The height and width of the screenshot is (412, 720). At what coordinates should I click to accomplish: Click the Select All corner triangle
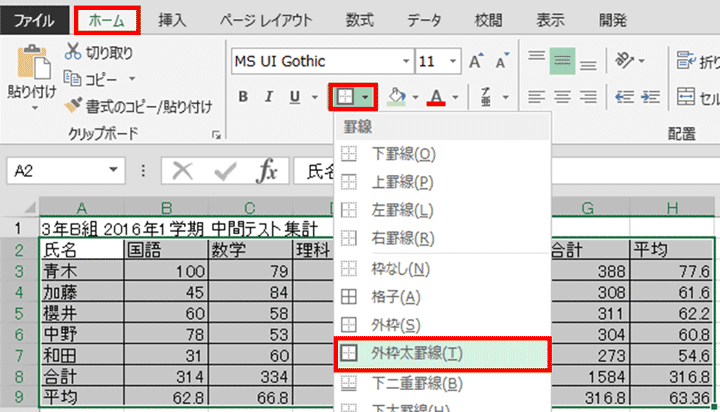30,208
